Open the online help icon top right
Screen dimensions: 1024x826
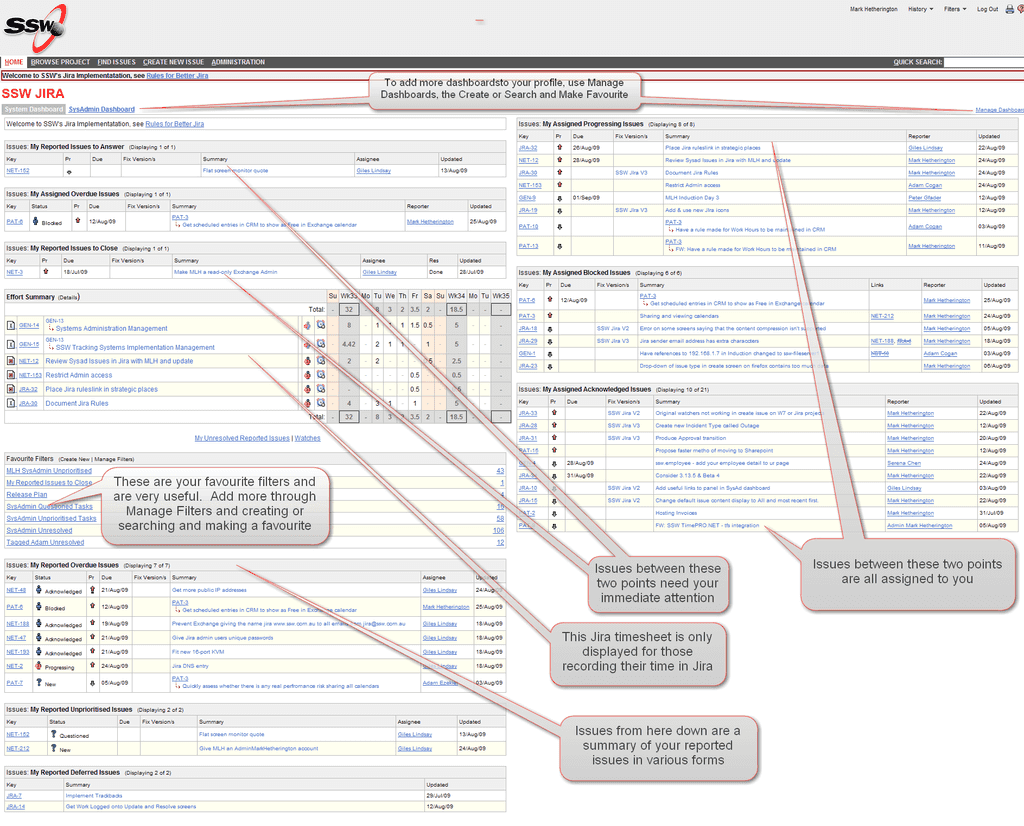coord(1021,8)
